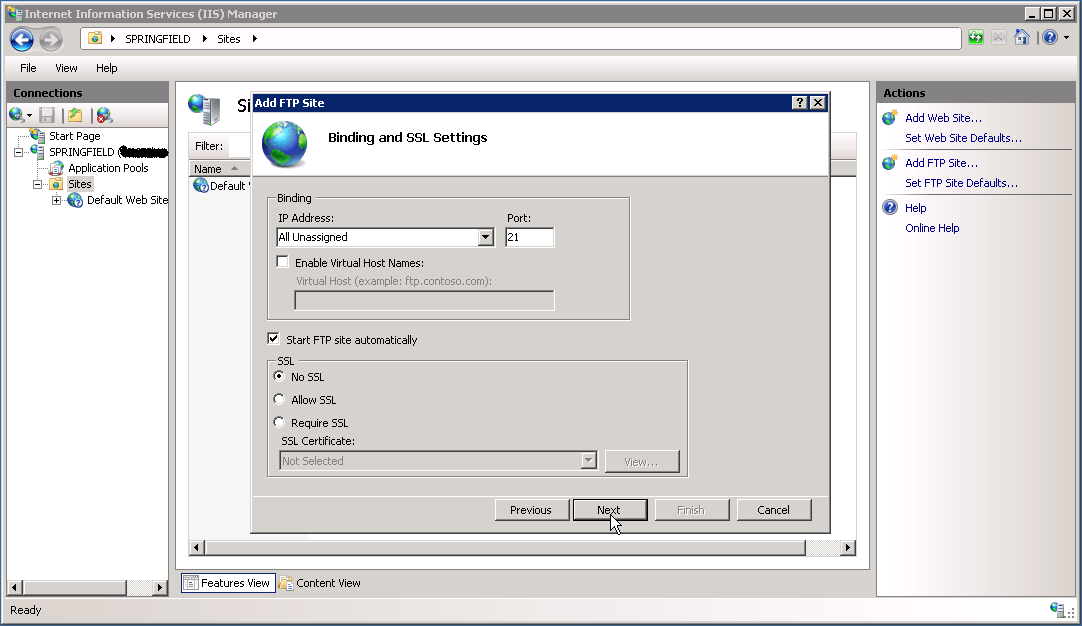Uncheck Start FTP site automatically
The height and width of the screenshot is (626, 1082).
(x=273, y=338)
